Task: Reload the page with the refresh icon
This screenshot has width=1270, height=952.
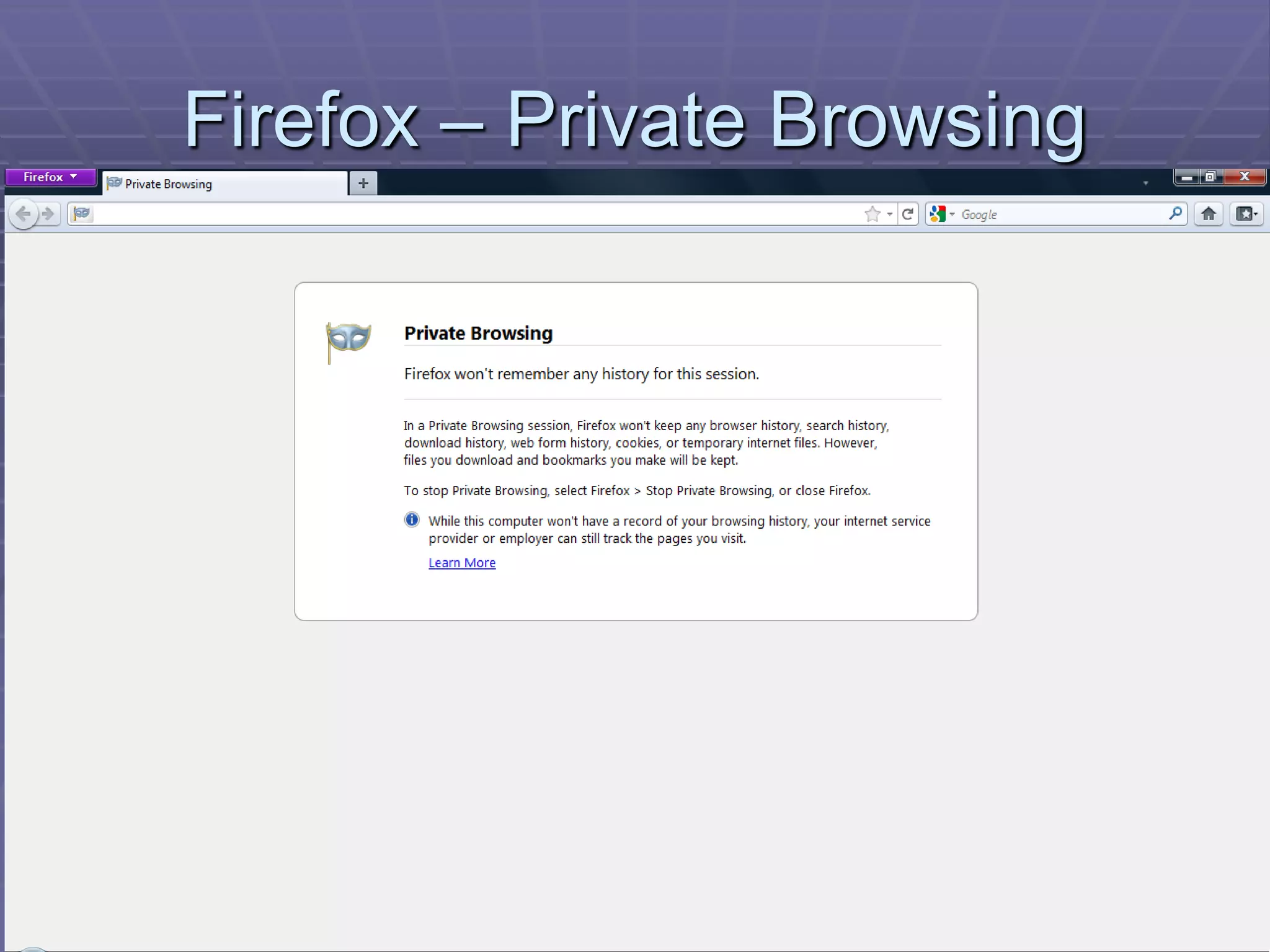Action: 908,214
